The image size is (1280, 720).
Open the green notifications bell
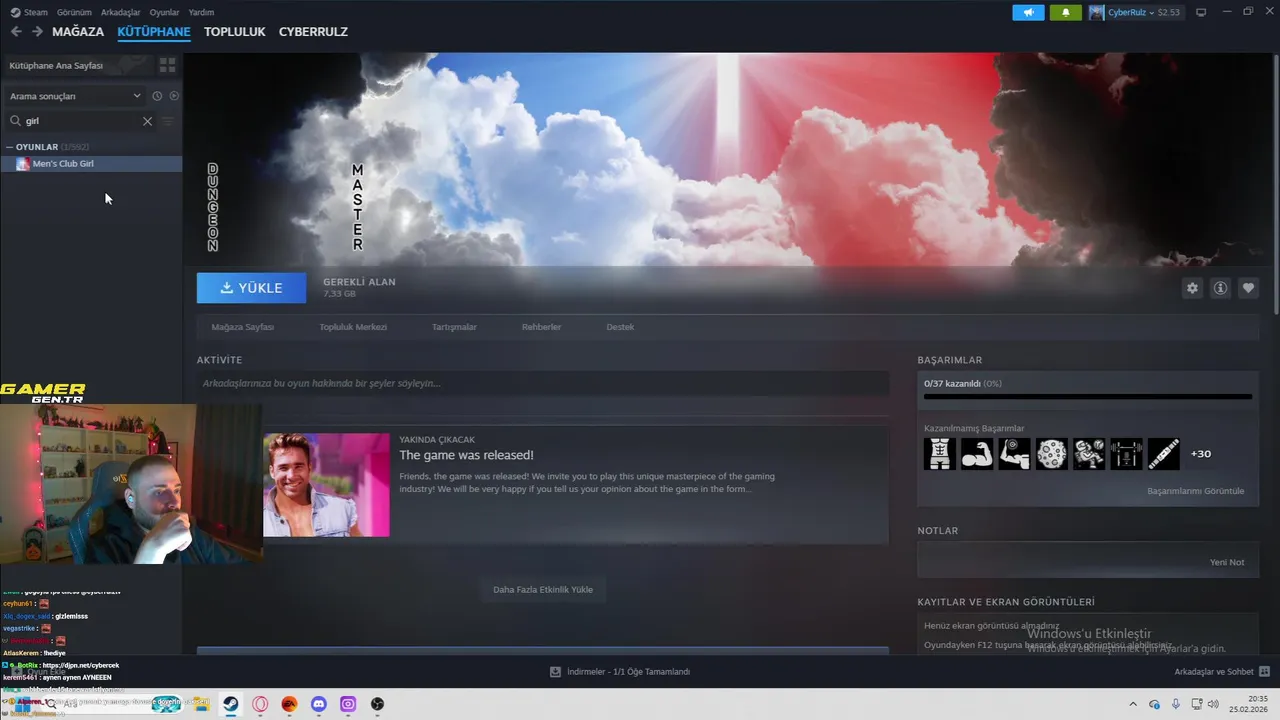1065,12
